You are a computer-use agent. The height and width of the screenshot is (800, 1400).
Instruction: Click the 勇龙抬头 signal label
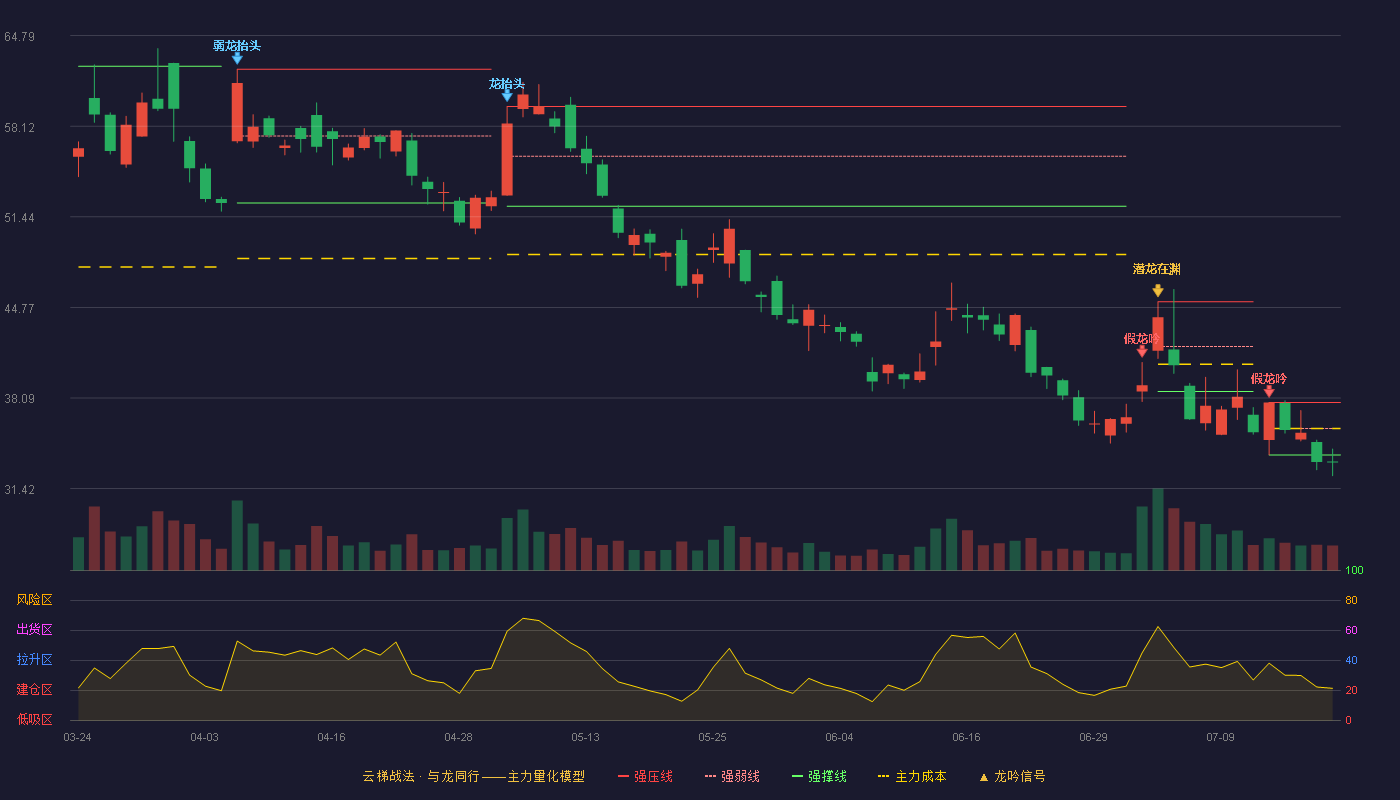pyautogui.click(x=237, y=46)
